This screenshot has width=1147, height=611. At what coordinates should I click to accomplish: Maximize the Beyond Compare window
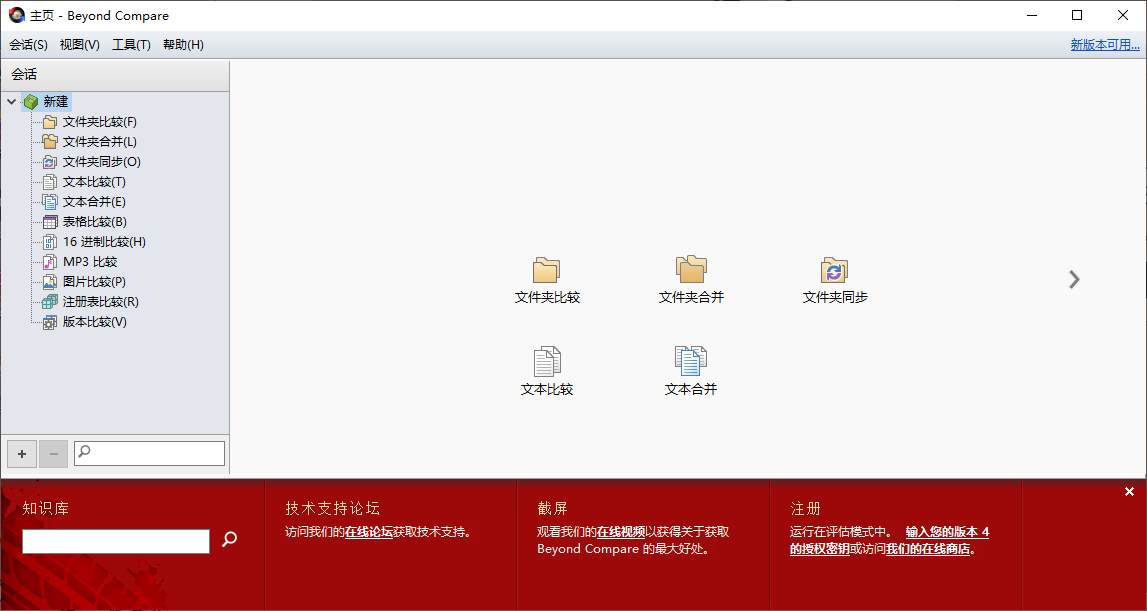1077,15
